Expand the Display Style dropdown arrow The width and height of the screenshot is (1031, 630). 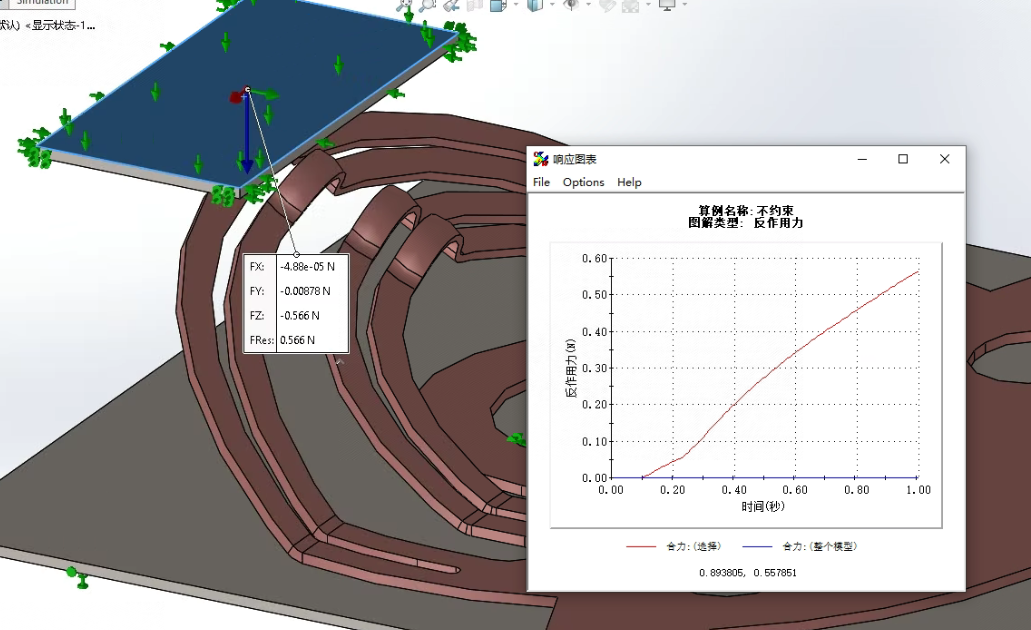click(x=553, y=6)
